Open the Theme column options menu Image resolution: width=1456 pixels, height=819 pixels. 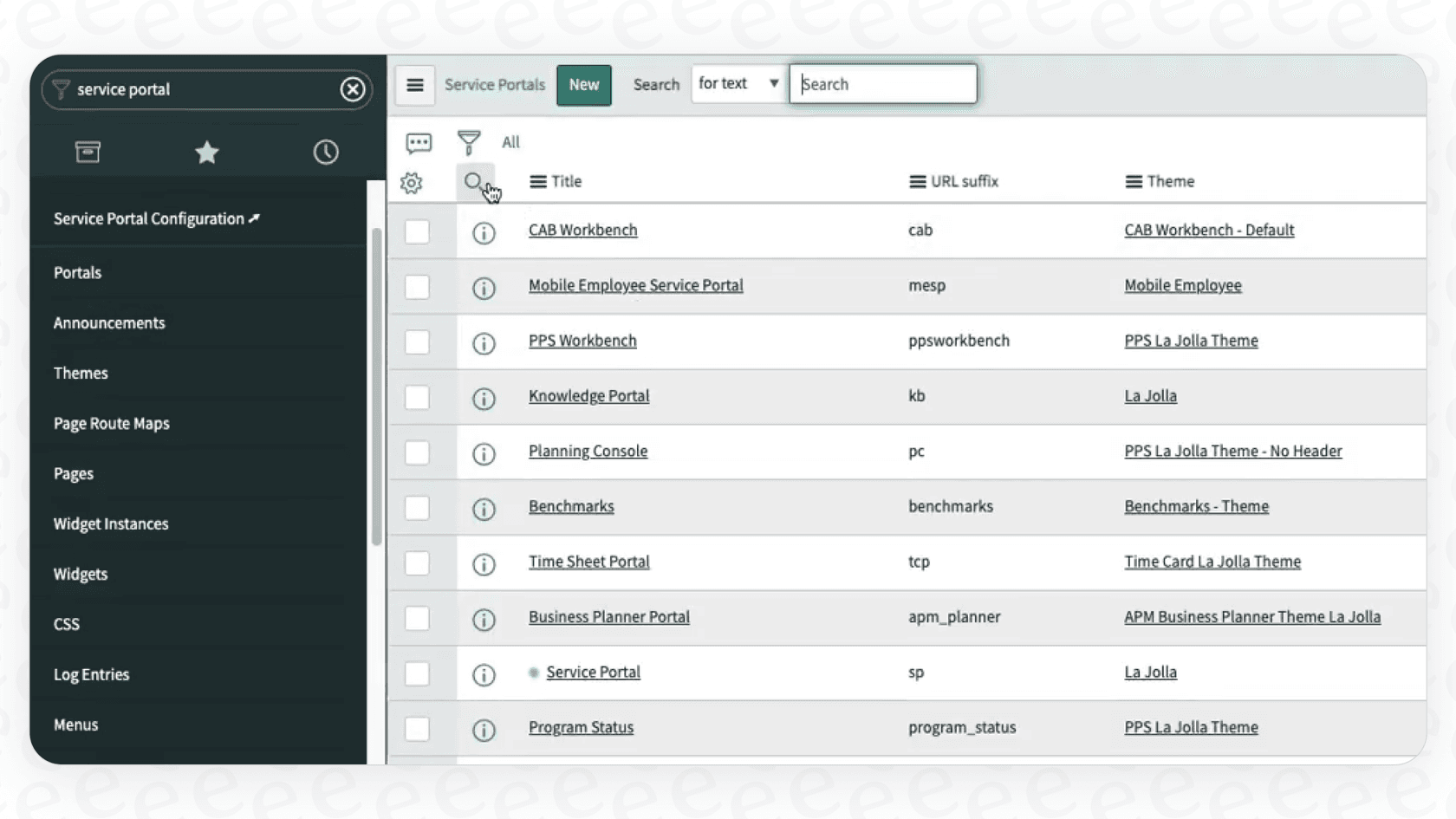pyautogui.click(x=1134, y=181)
